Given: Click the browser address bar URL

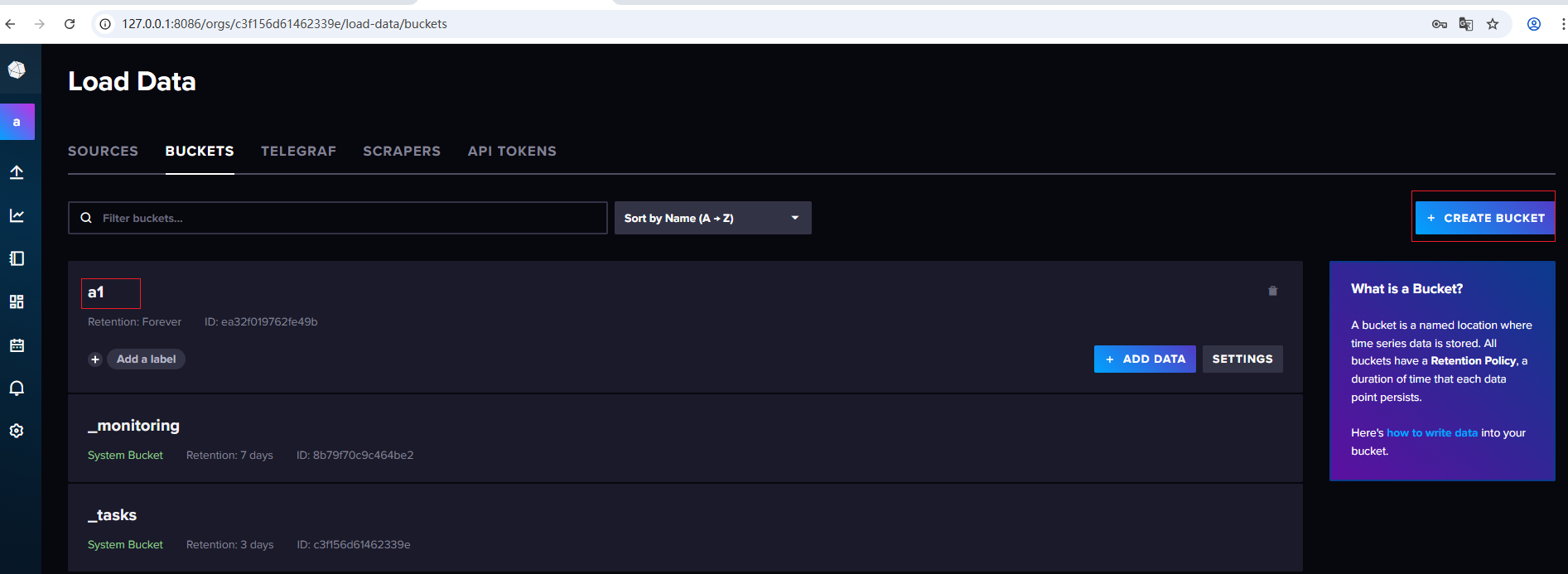Looking at the screenshot, I should tap(285, 24).
